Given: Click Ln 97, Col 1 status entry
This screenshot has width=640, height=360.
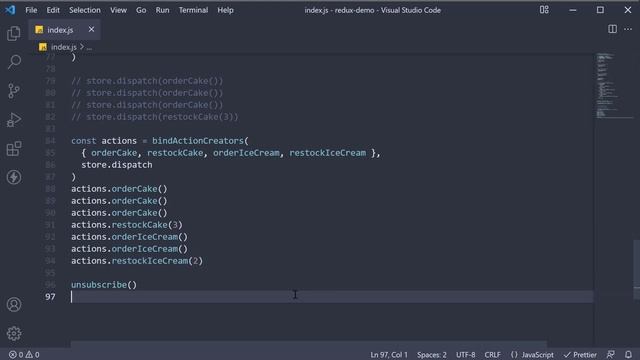Looking at the screenshot, I should [389, 354].
